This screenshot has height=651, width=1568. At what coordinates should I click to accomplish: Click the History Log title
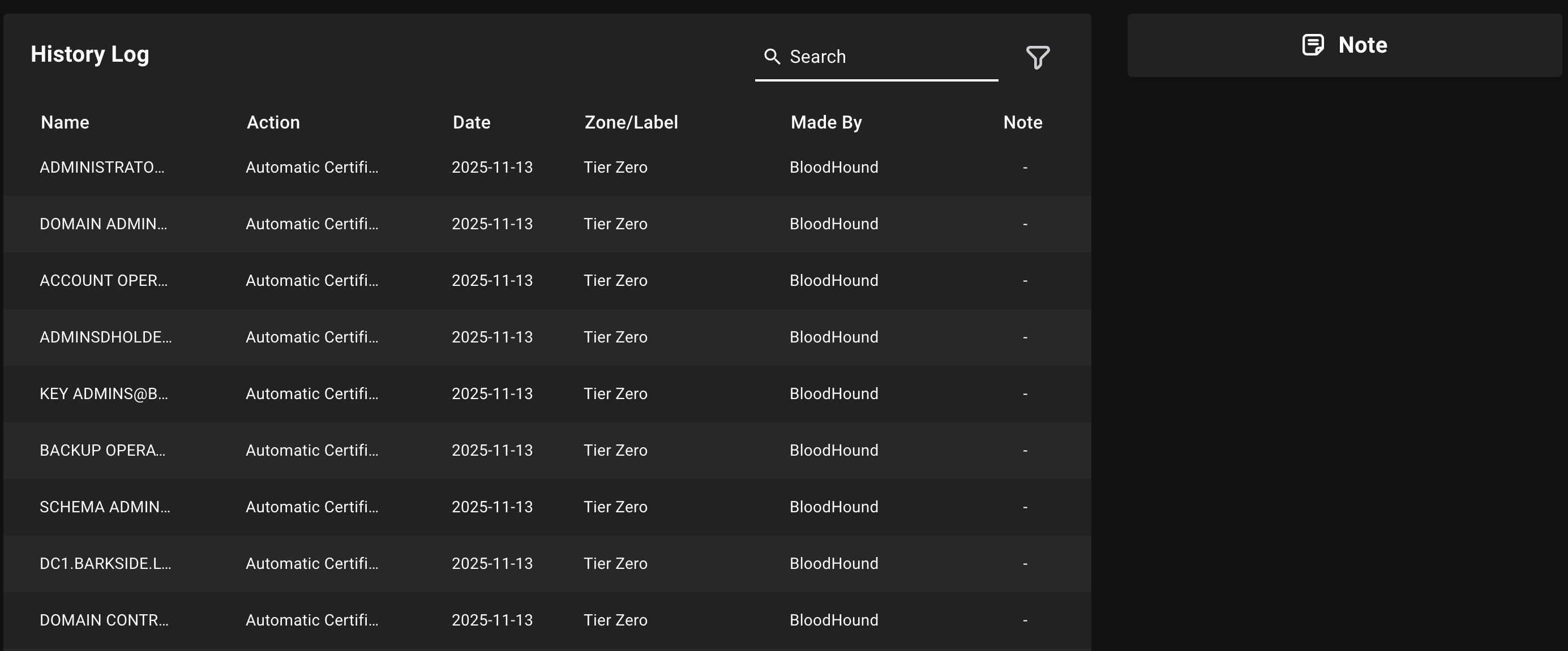pyautogui.click(x=89, y=54)
